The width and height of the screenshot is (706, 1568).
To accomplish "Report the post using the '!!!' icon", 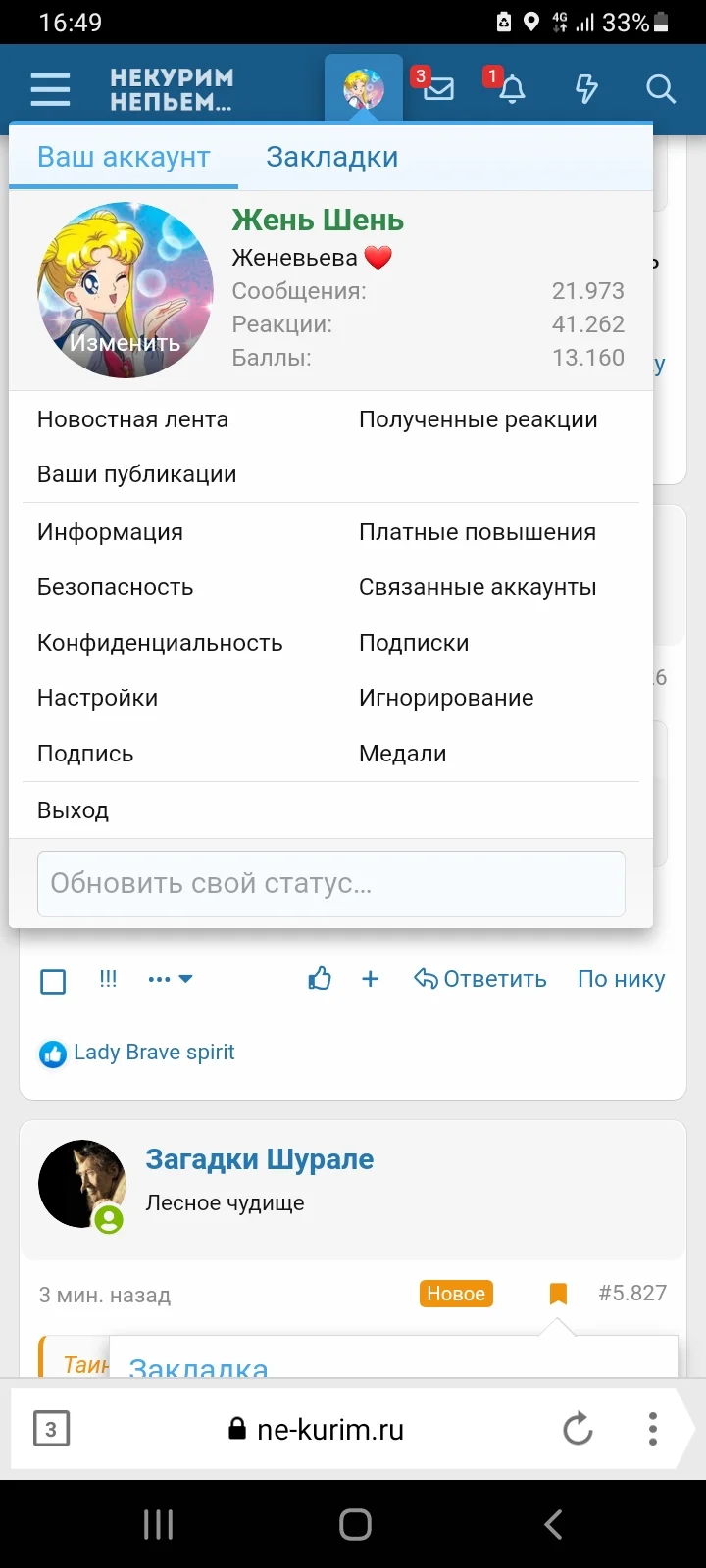I will (x=108, y=978).
